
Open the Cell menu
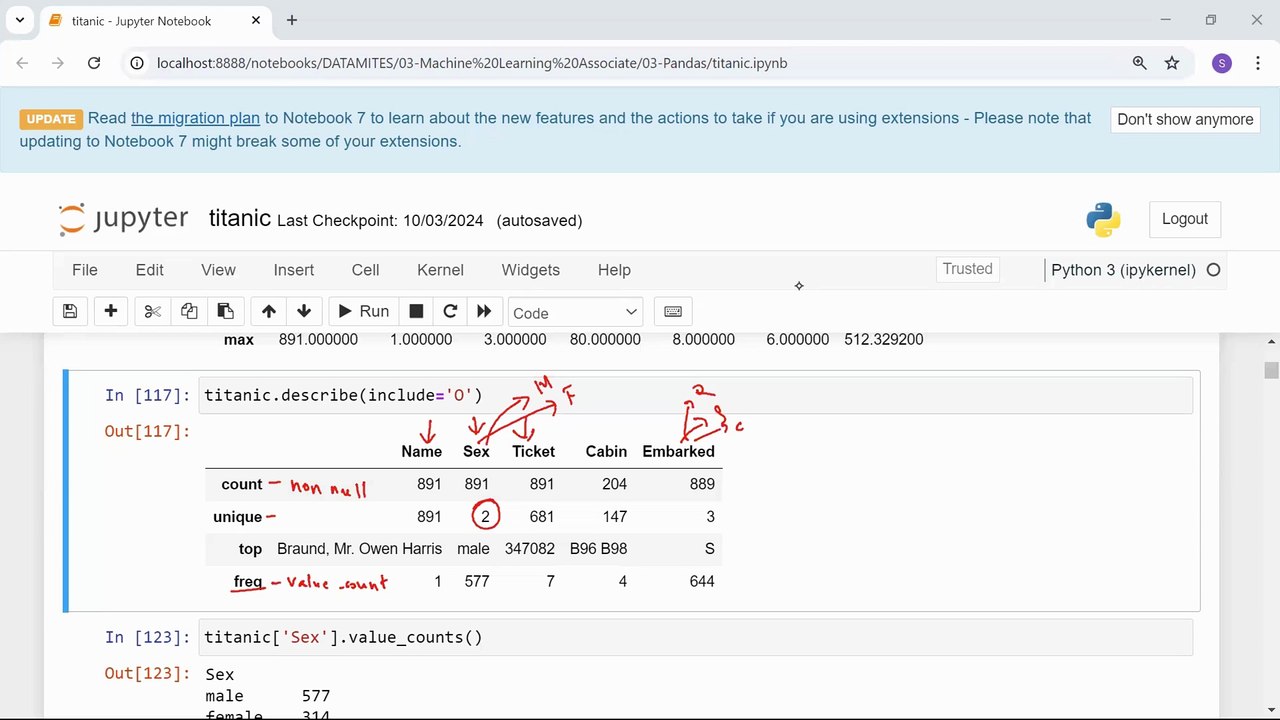point(365,270)
